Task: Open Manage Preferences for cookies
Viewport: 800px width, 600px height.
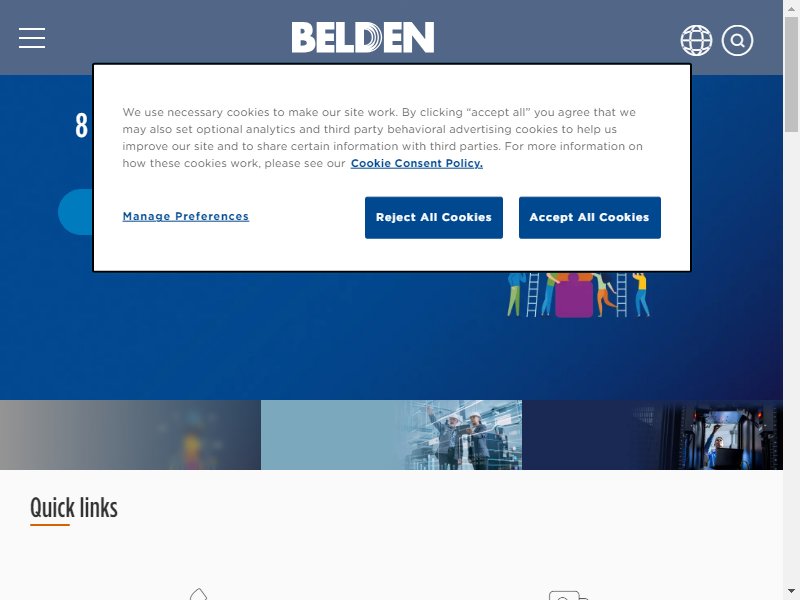Action: click(x=186, y=216)
